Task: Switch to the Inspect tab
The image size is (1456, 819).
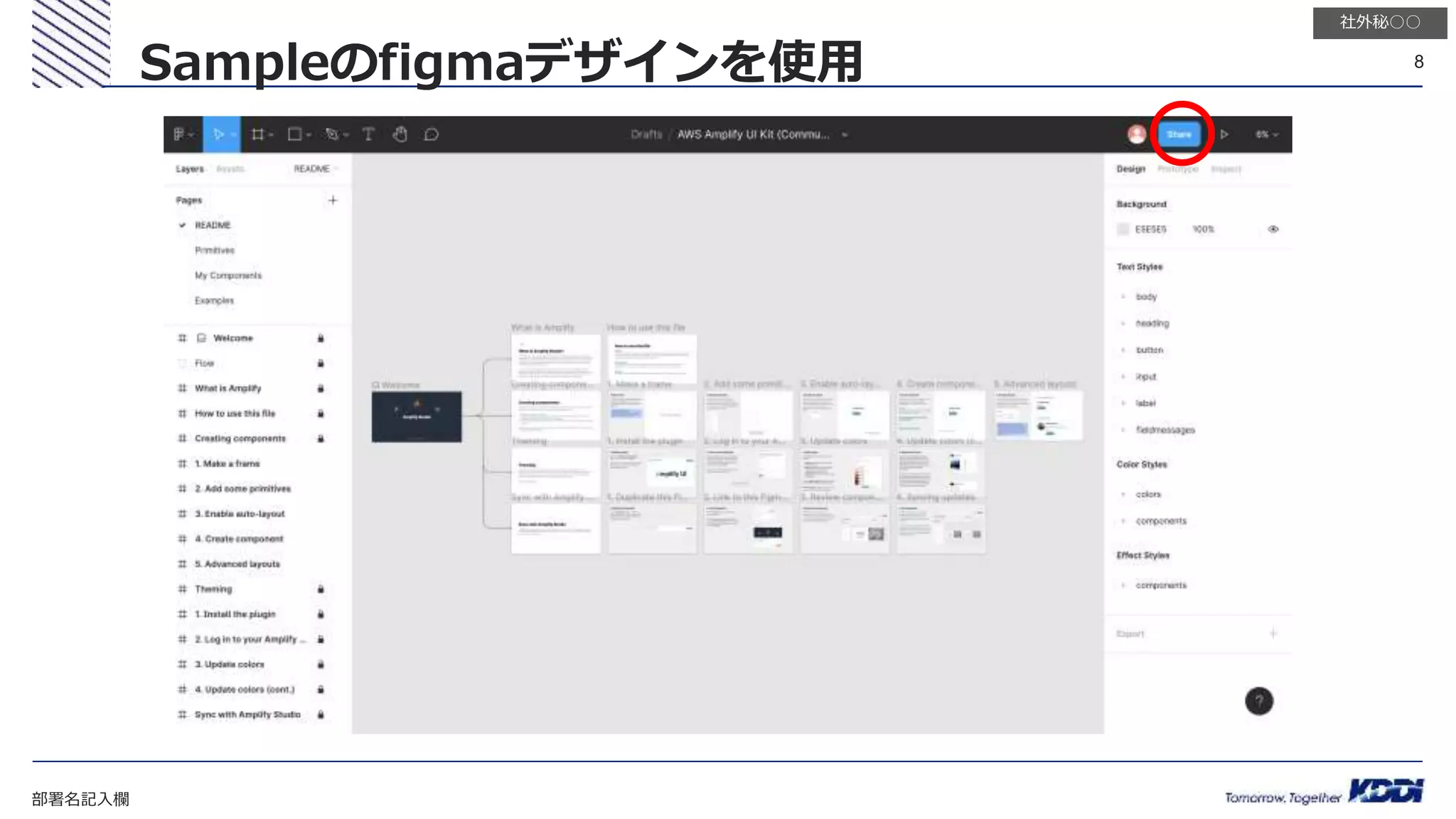Action: (x=1226, y=169)
